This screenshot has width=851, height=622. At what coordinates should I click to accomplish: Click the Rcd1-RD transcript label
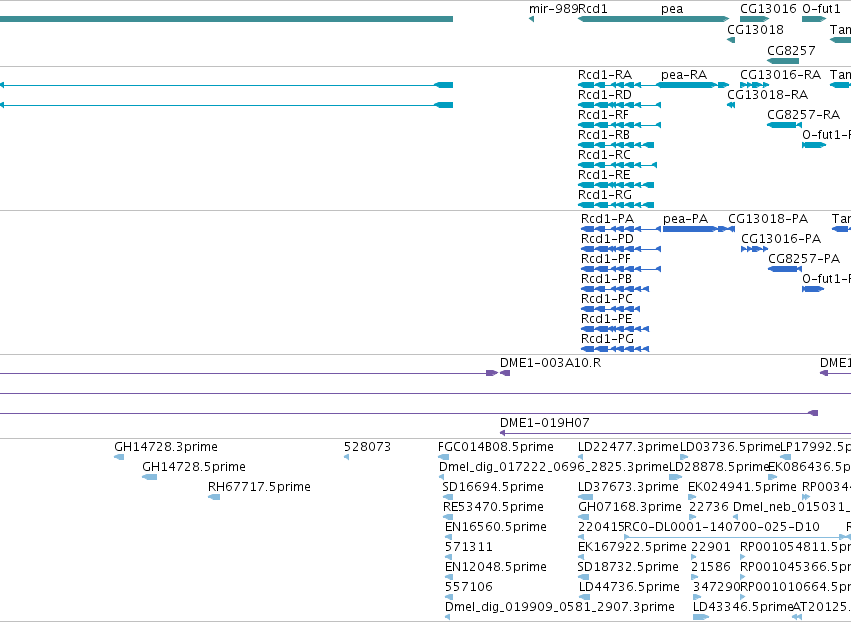coord(605,94)
